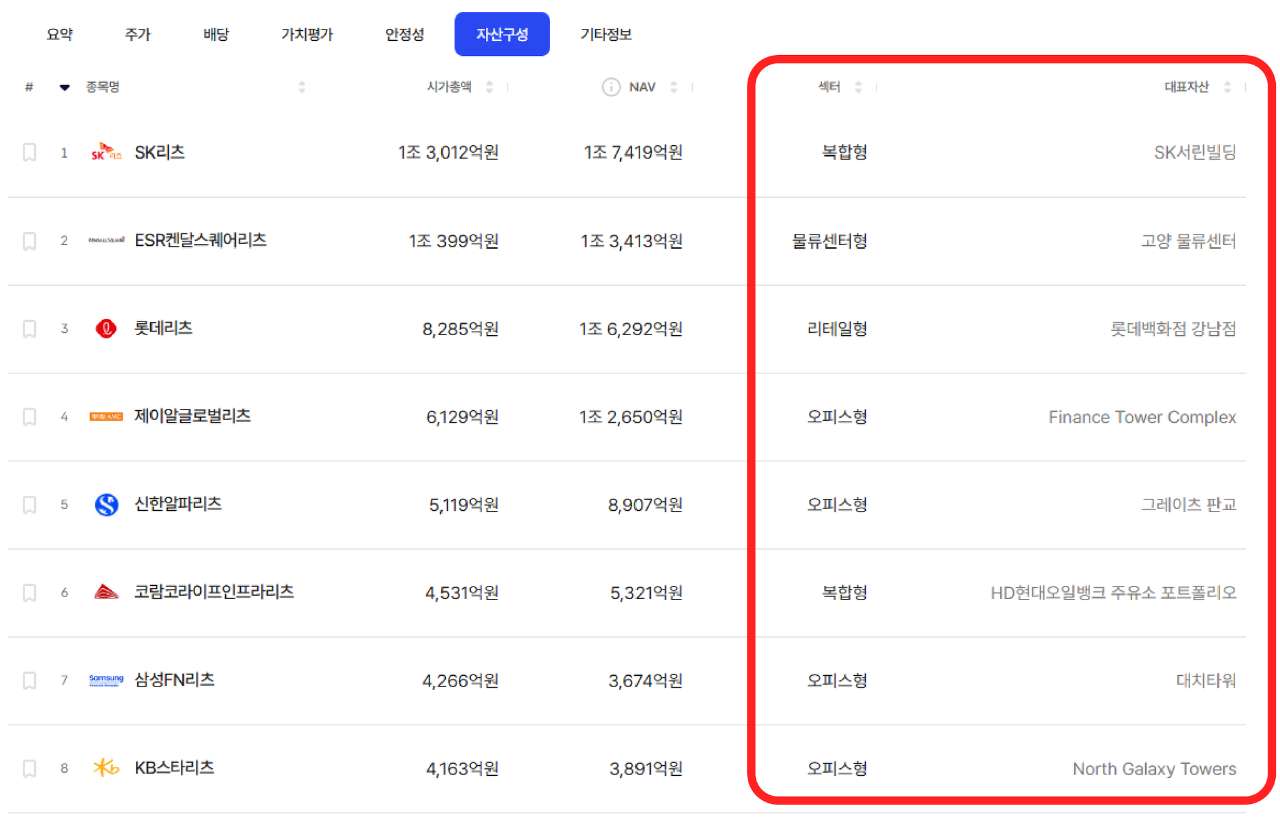This screenshot has width=1280, height=821.
Task: Click the 제이알글로벌리츠 orange logo icon
Action: [106, 417]
